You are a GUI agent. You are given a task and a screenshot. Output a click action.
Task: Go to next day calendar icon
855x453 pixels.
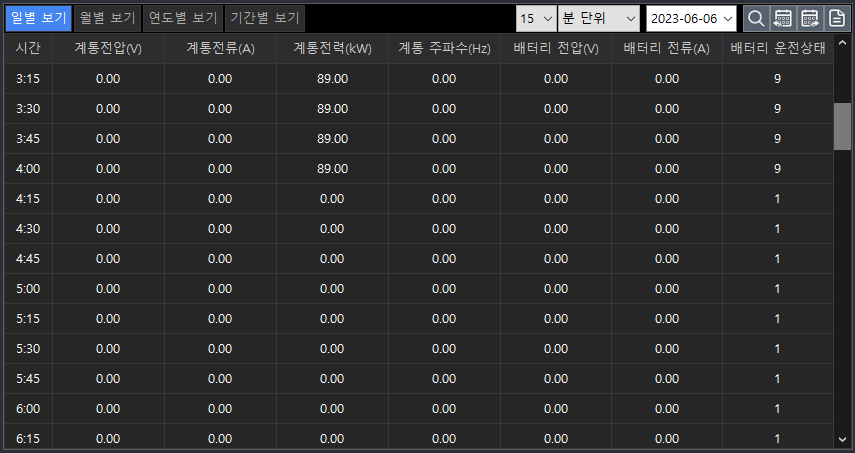[x=810, y=19]
